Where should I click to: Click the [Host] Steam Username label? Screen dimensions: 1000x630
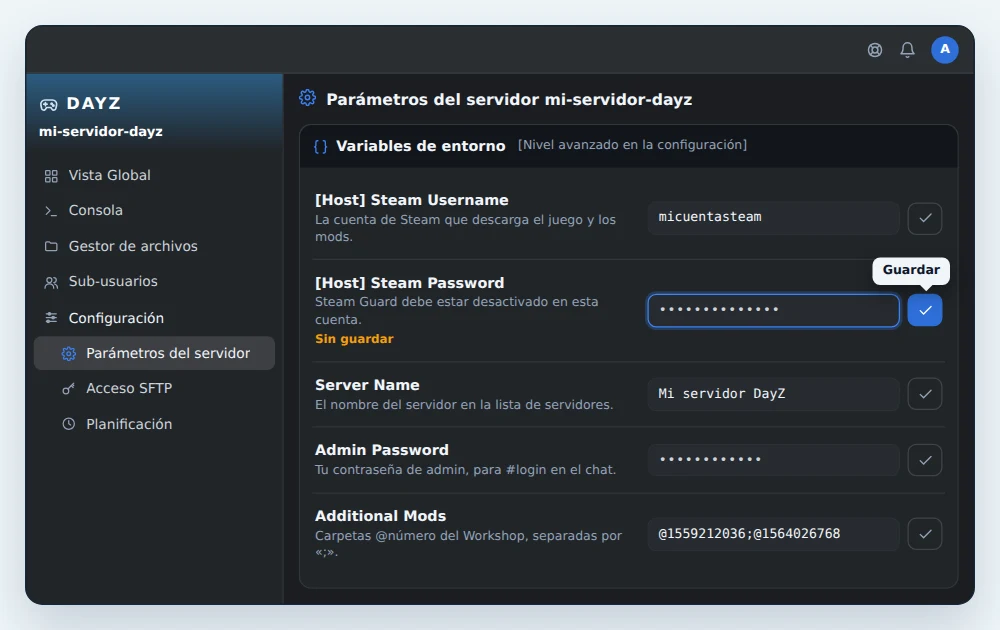click(x=411, y=200)
